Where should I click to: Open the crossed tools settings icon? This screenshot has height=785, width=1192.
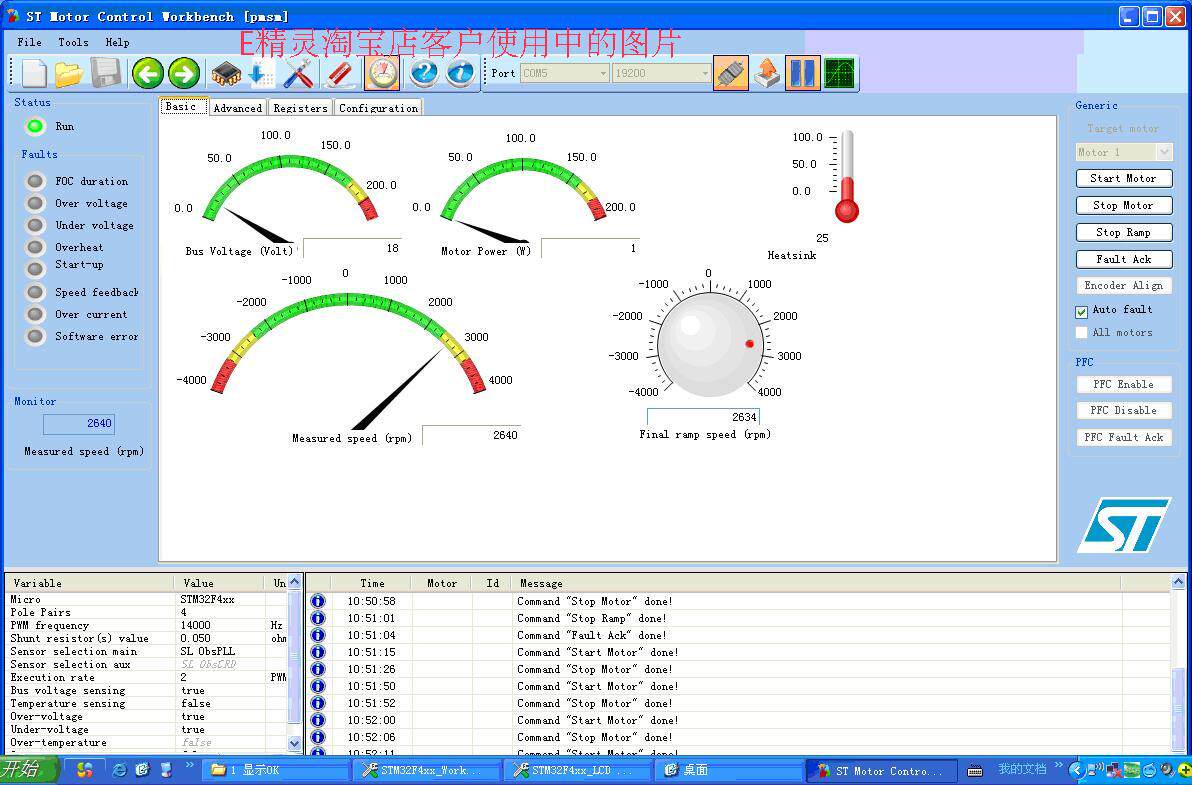coord(299,74)
